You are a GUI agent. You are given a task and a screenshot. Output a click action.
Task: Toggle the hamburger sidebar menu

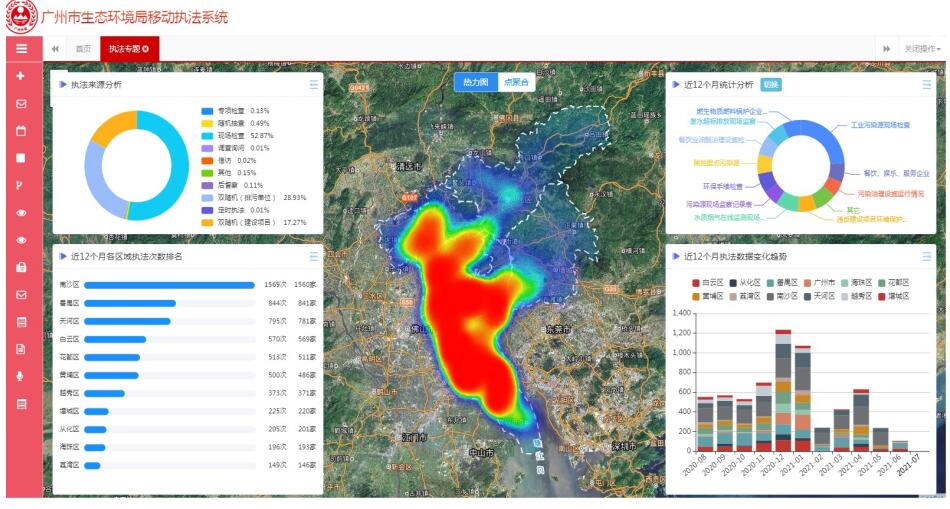21,48
